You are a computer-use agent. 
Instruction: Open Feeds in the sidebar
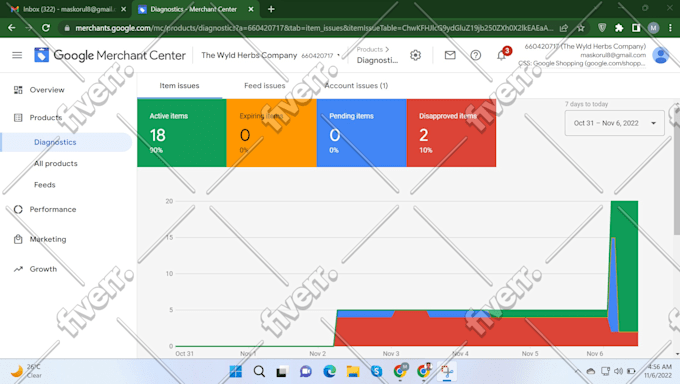(45, 185)
